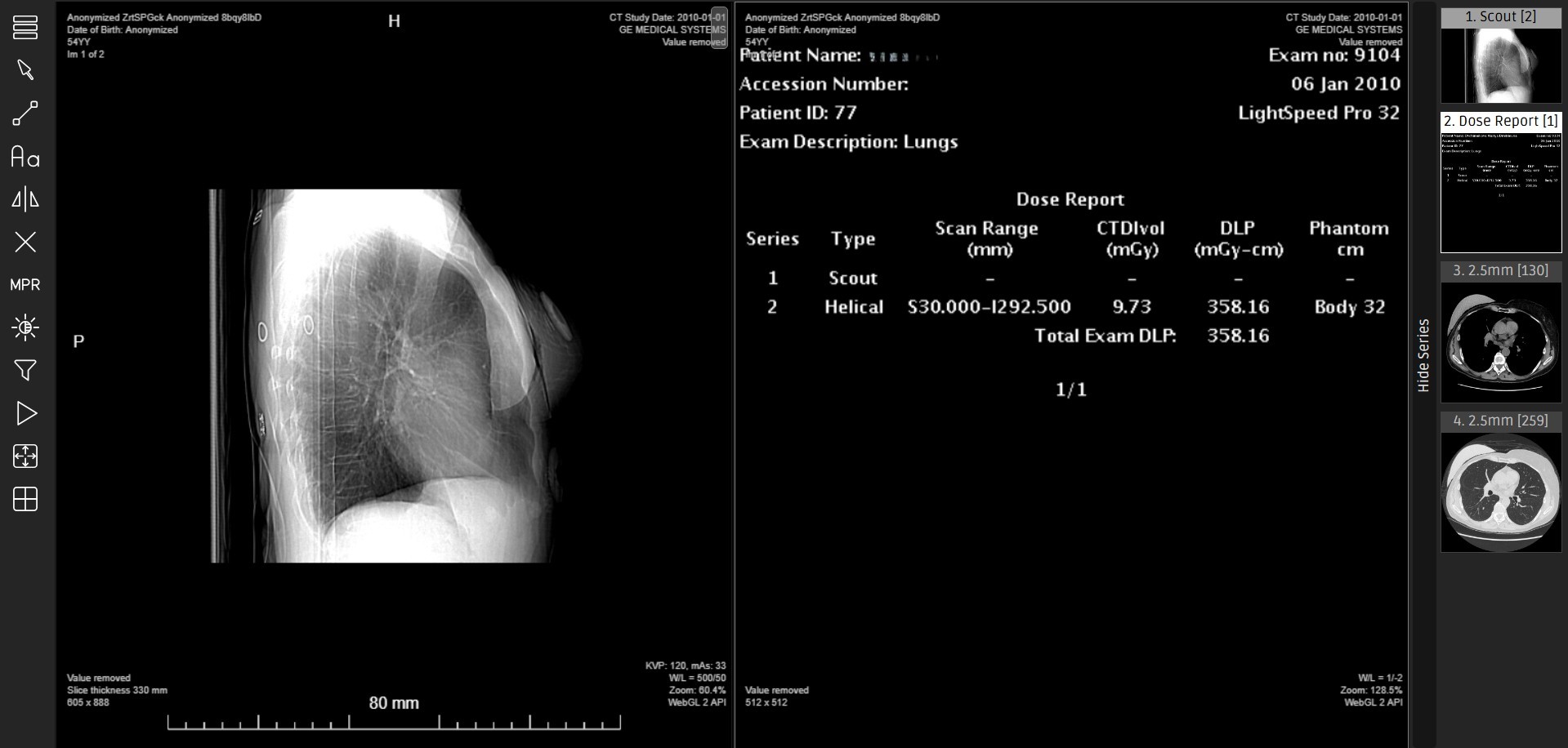Click LightSpeed Pro 32 text

1319,113
